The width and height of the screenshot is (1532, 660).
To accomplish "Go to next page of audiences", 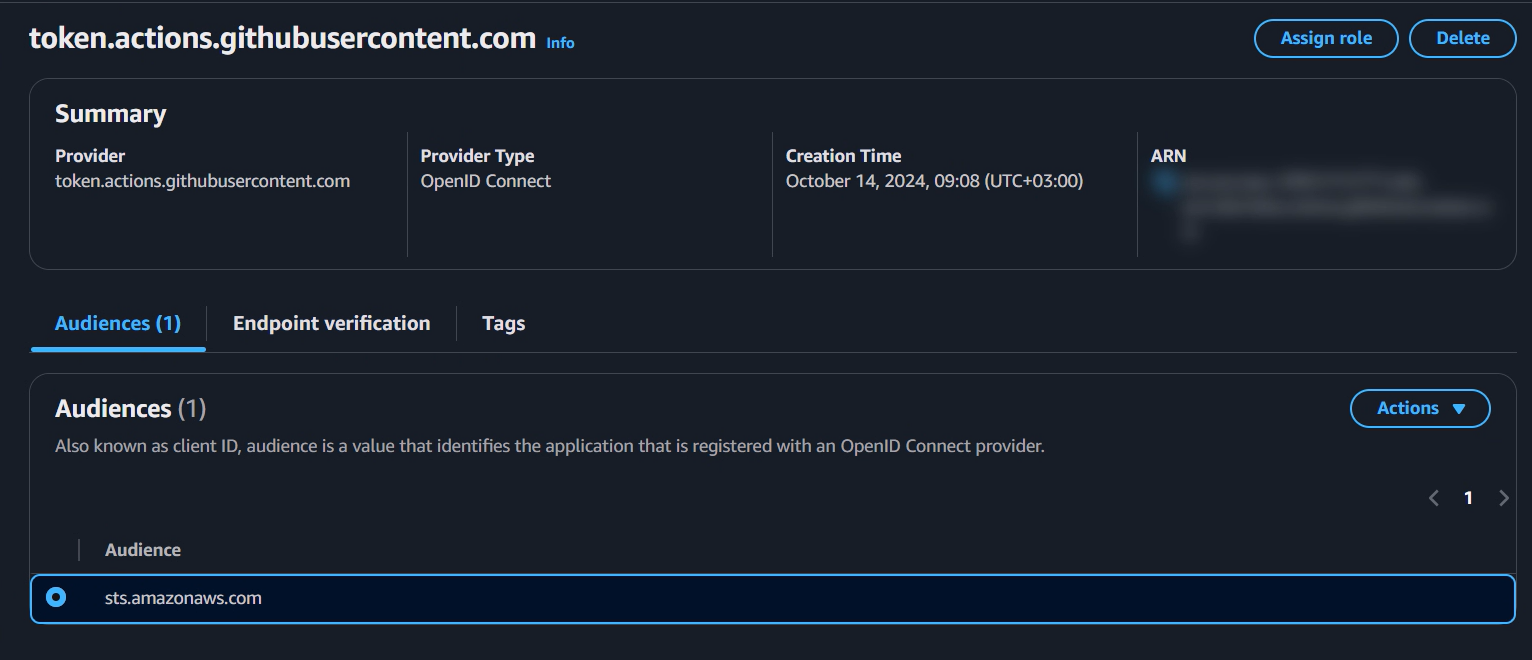I will click(x=1503, y=498).
